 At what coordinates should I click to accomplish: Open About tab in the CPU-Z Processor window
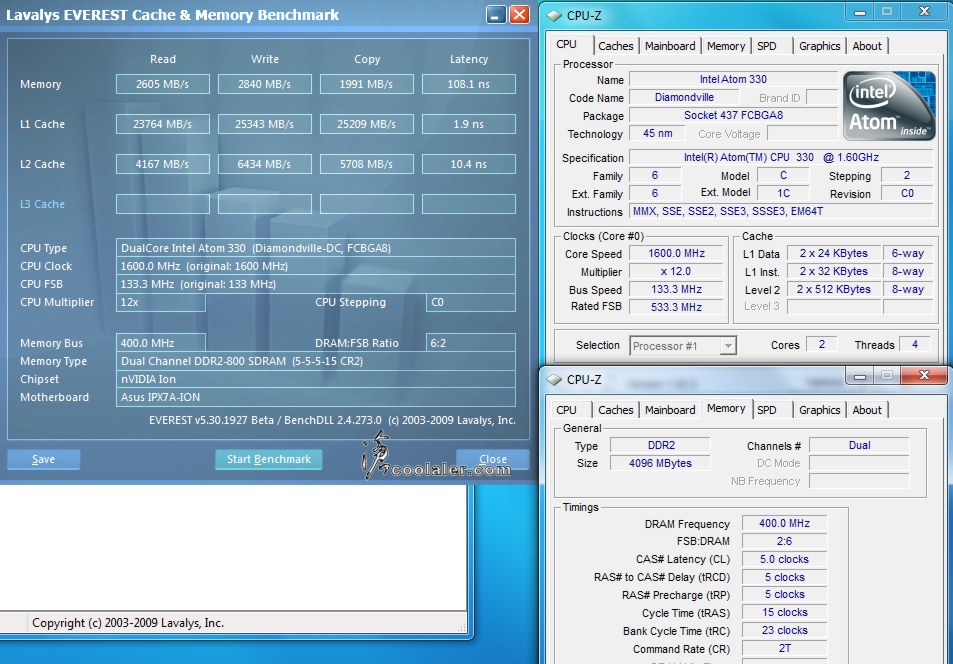tap(867, 46)
